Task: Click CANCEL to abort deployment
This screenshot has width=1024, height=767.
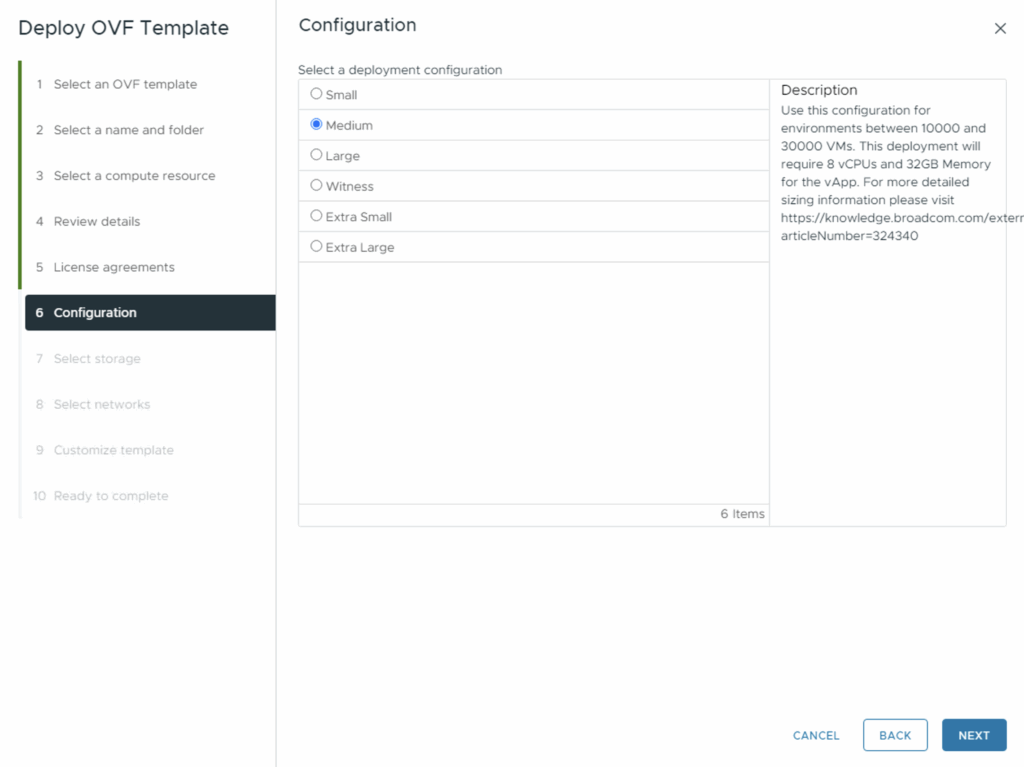Action: point(816,735)
